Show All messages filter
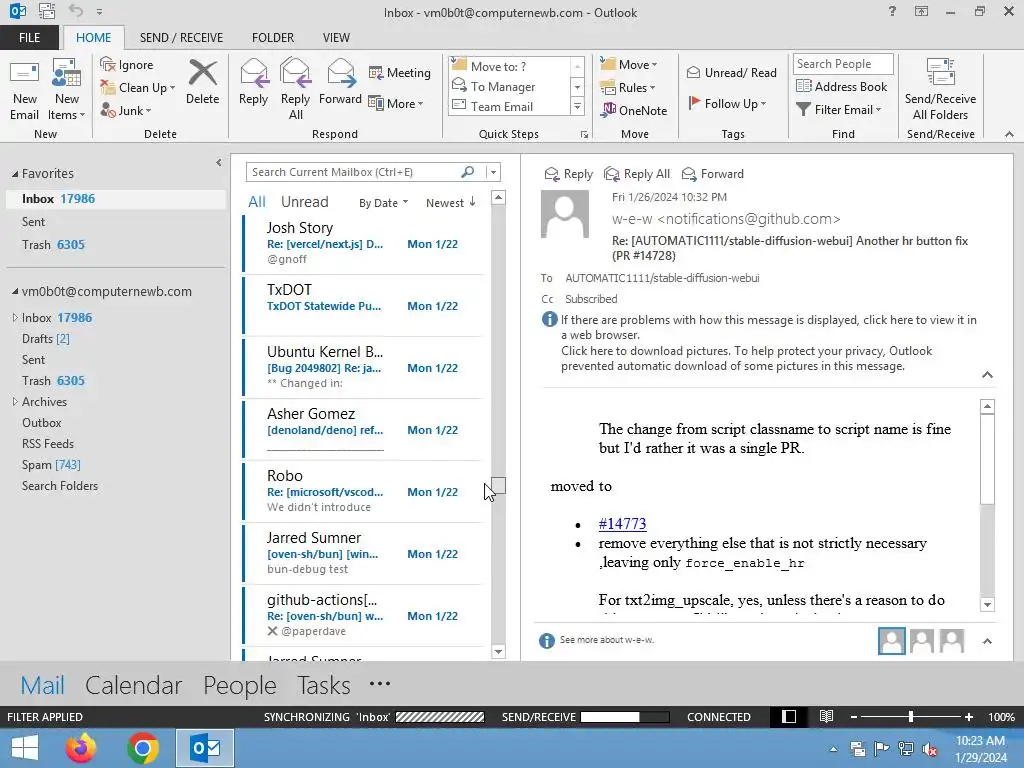Viewport: 1024px width, 768px height. tap(257, 202)
